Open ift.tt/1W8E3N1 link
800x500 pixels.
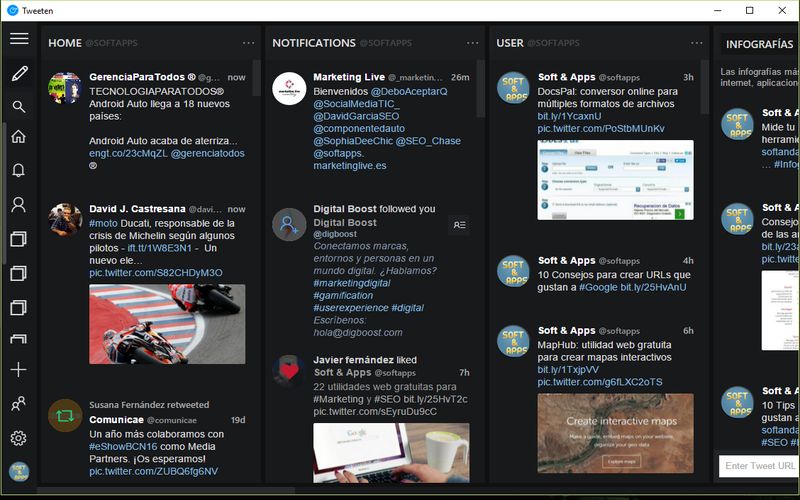160,248
